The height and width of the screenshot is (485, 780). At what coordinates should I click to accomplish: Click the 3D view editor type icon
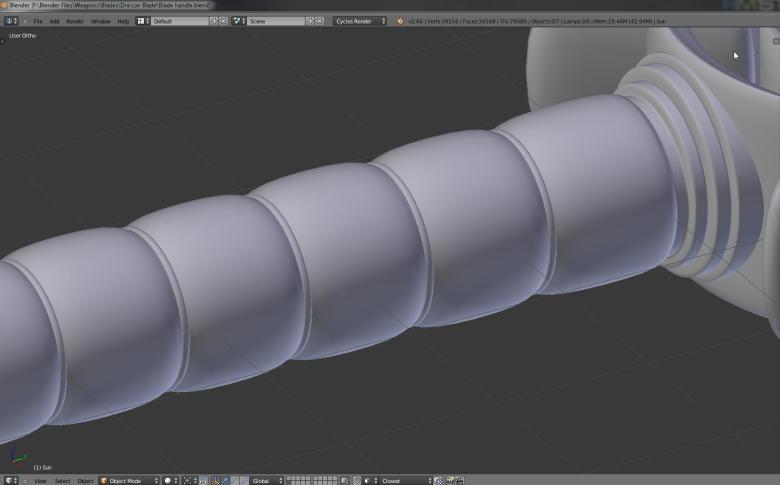click(x=11, y=481)
